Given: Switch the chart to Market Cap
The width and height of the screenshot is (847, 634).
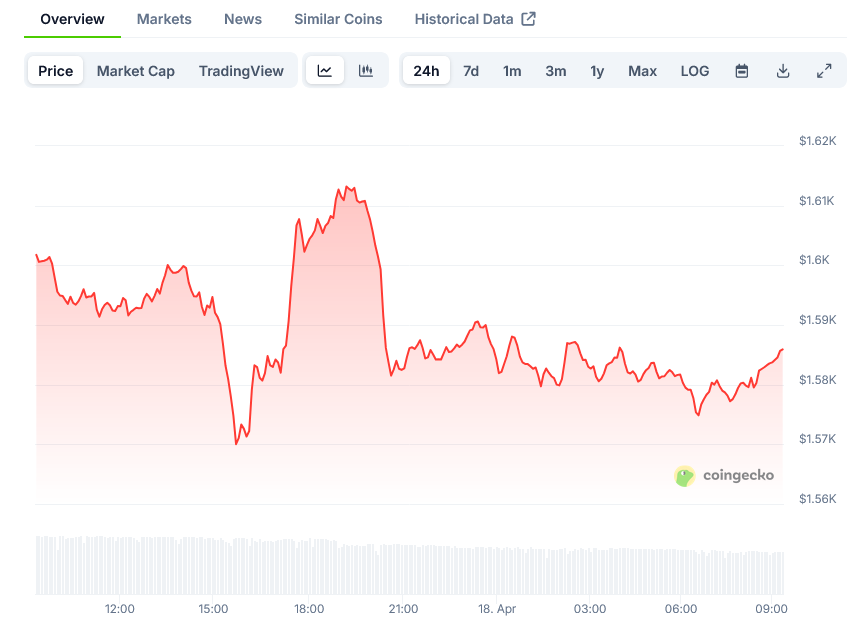Looking at the screenshot, I should pyautogui.click(x=136, y=71).
